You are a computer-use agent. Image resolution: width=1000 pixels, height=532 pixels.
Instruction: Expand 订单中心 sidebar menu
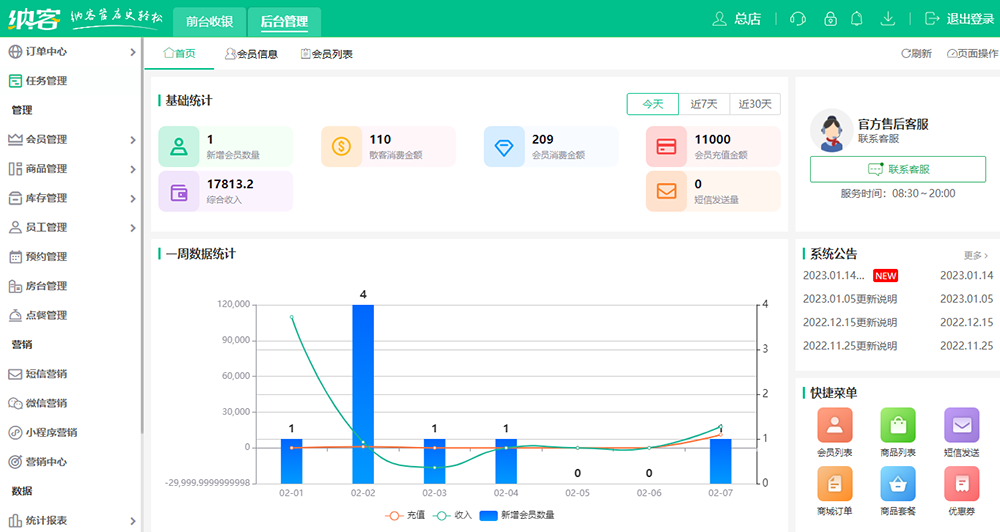70,52
